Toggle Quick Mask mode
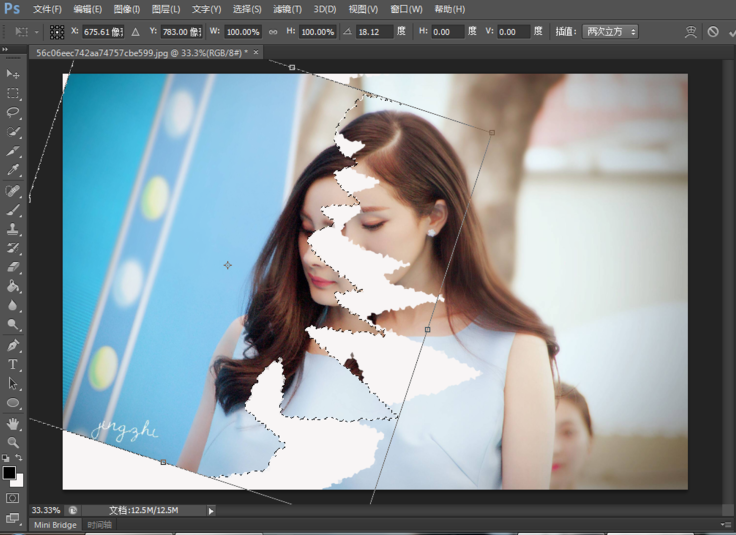 [x=13, y=497]
